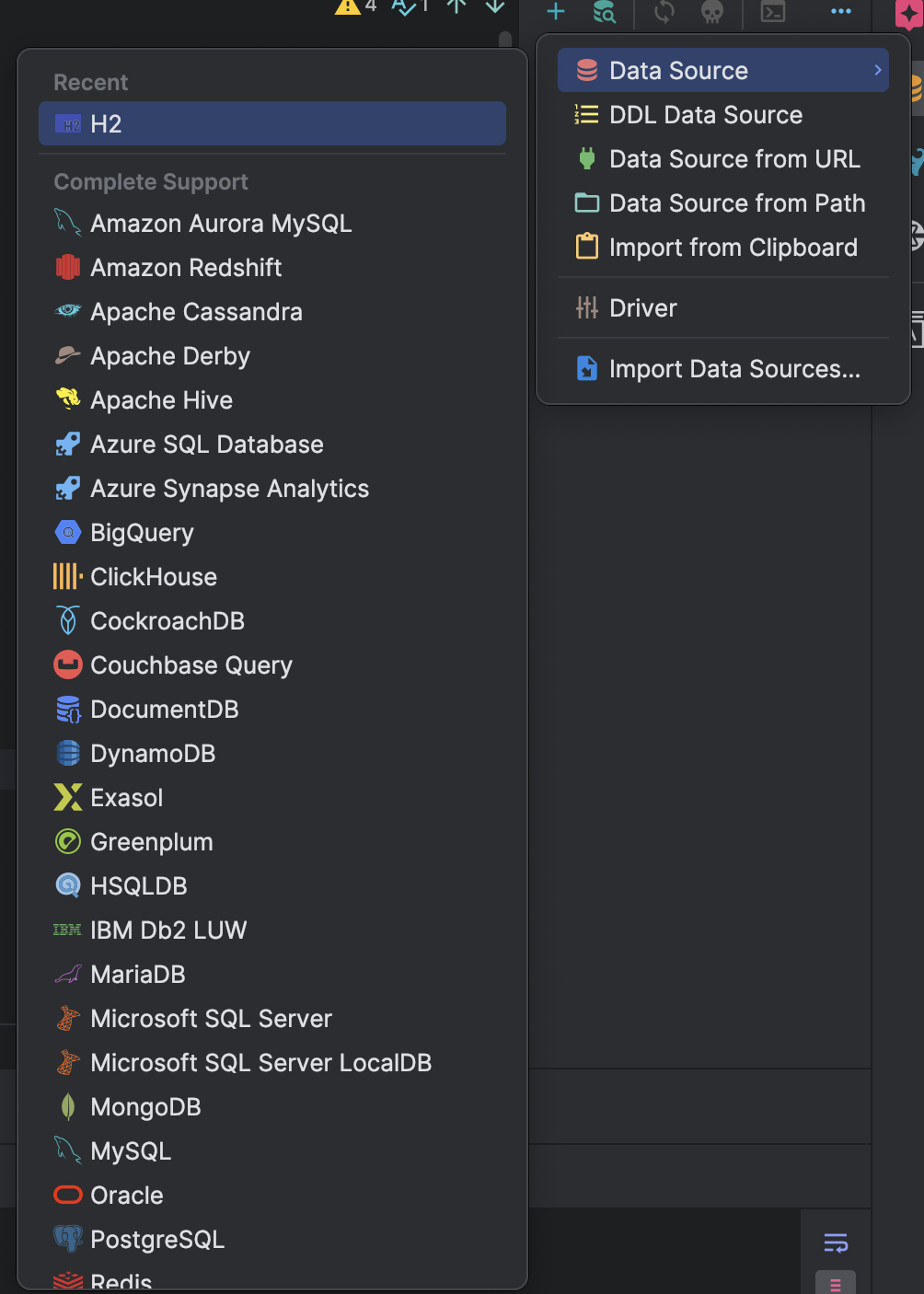The image size is (924, 1294).
Task: Expand the Data Source submenu arrow
Action: [x=878, y=70]
